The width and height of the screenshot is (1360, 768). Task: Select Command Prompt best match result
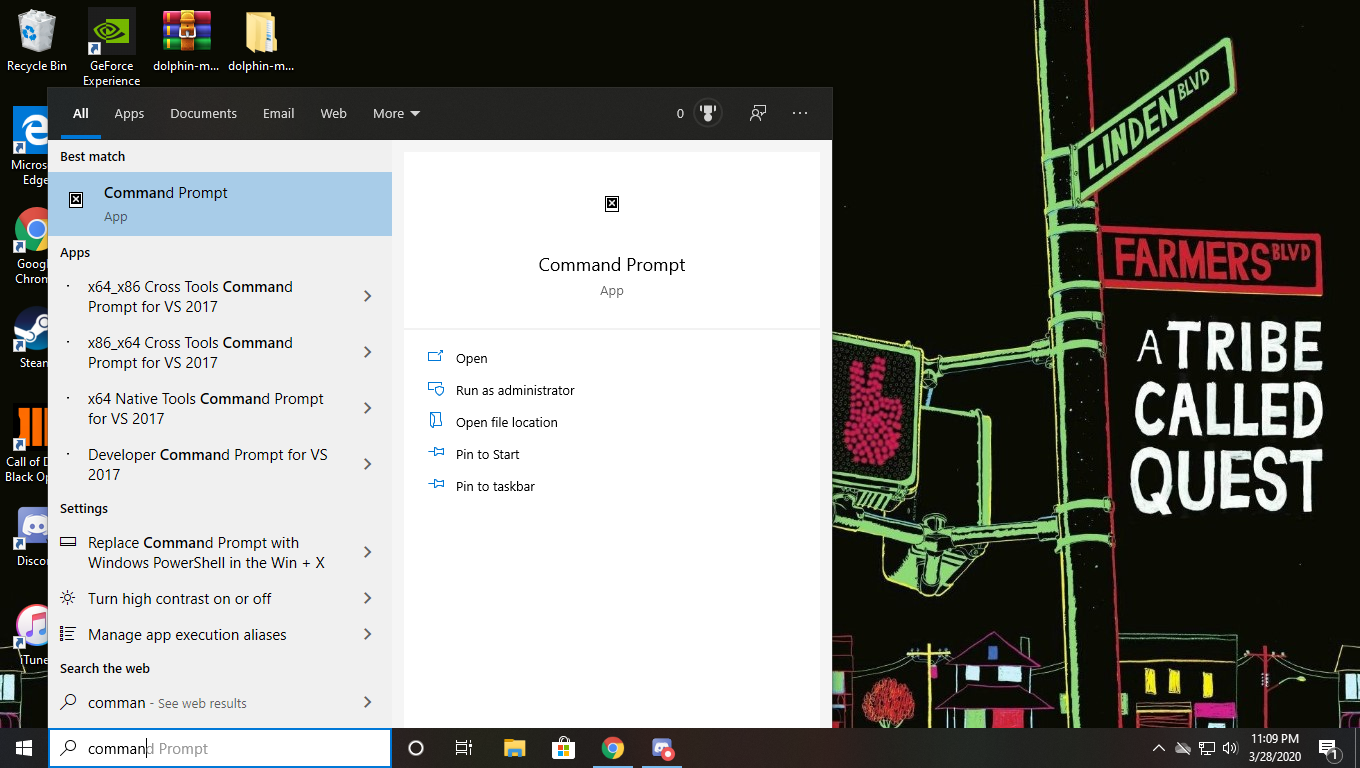tap(220, 204)
